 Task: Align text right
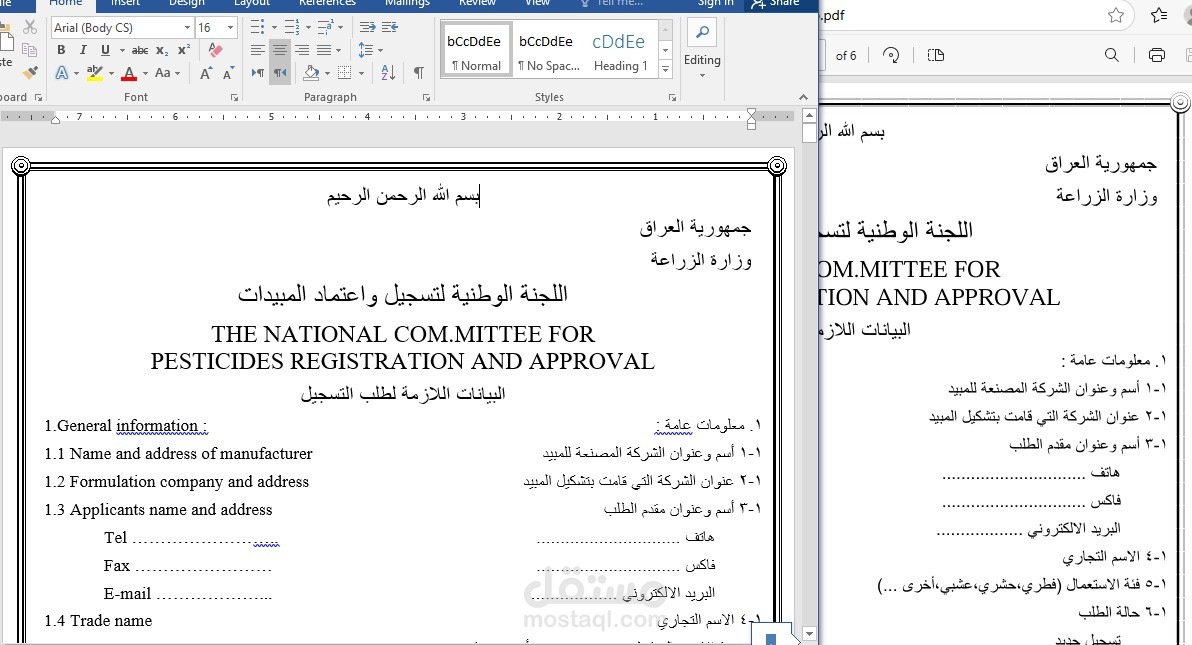click(x=303, y=50)
